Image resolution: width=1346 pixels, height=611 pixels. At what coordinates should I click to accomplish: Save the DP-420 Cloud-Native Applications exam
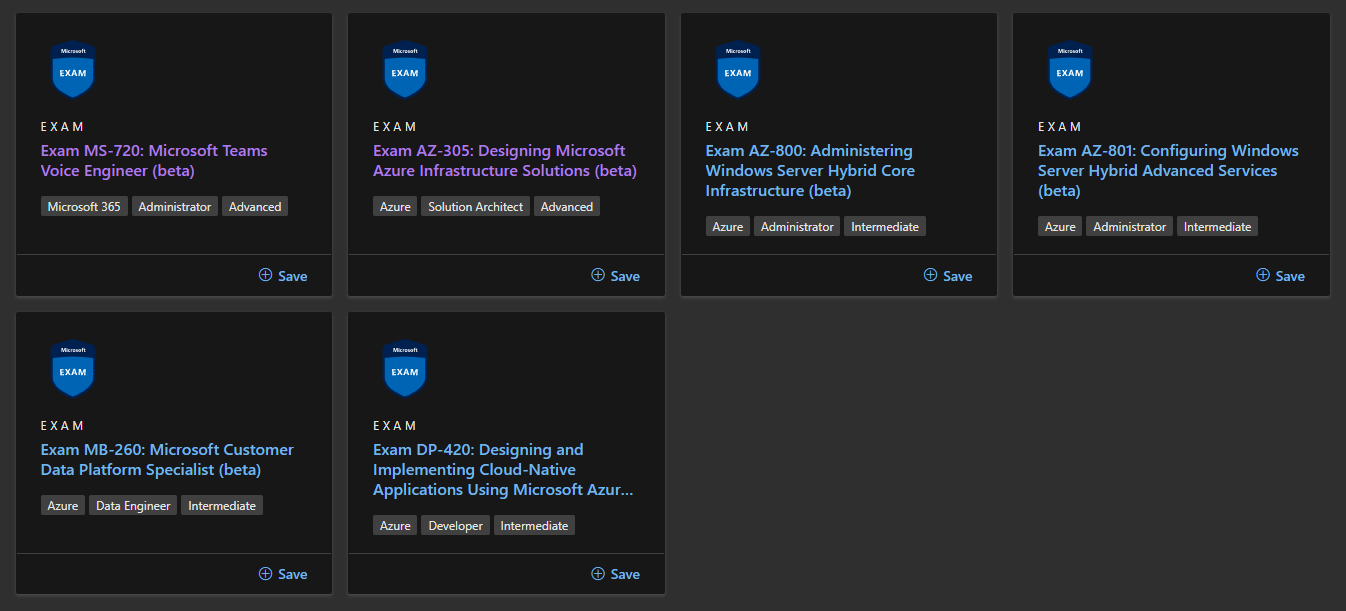615,574
